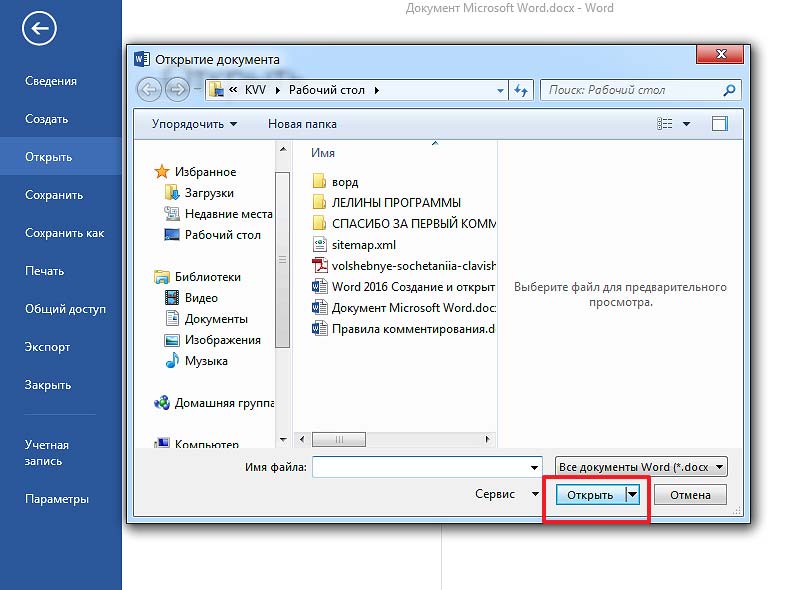
Task: Open address bar history dropdown
Action: (500, 91)
